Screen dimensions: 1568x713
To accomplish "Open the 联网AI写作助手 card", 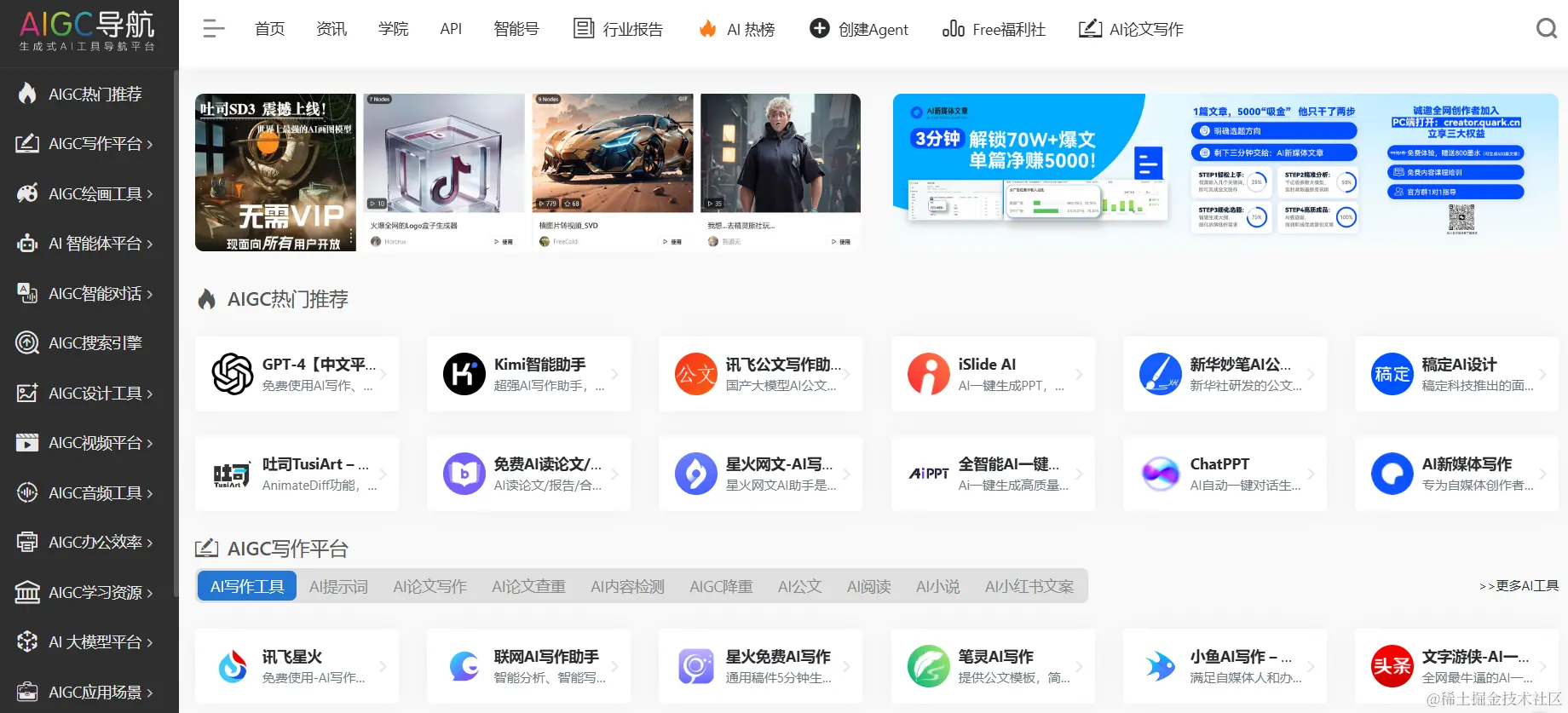I will click(528, 666).
